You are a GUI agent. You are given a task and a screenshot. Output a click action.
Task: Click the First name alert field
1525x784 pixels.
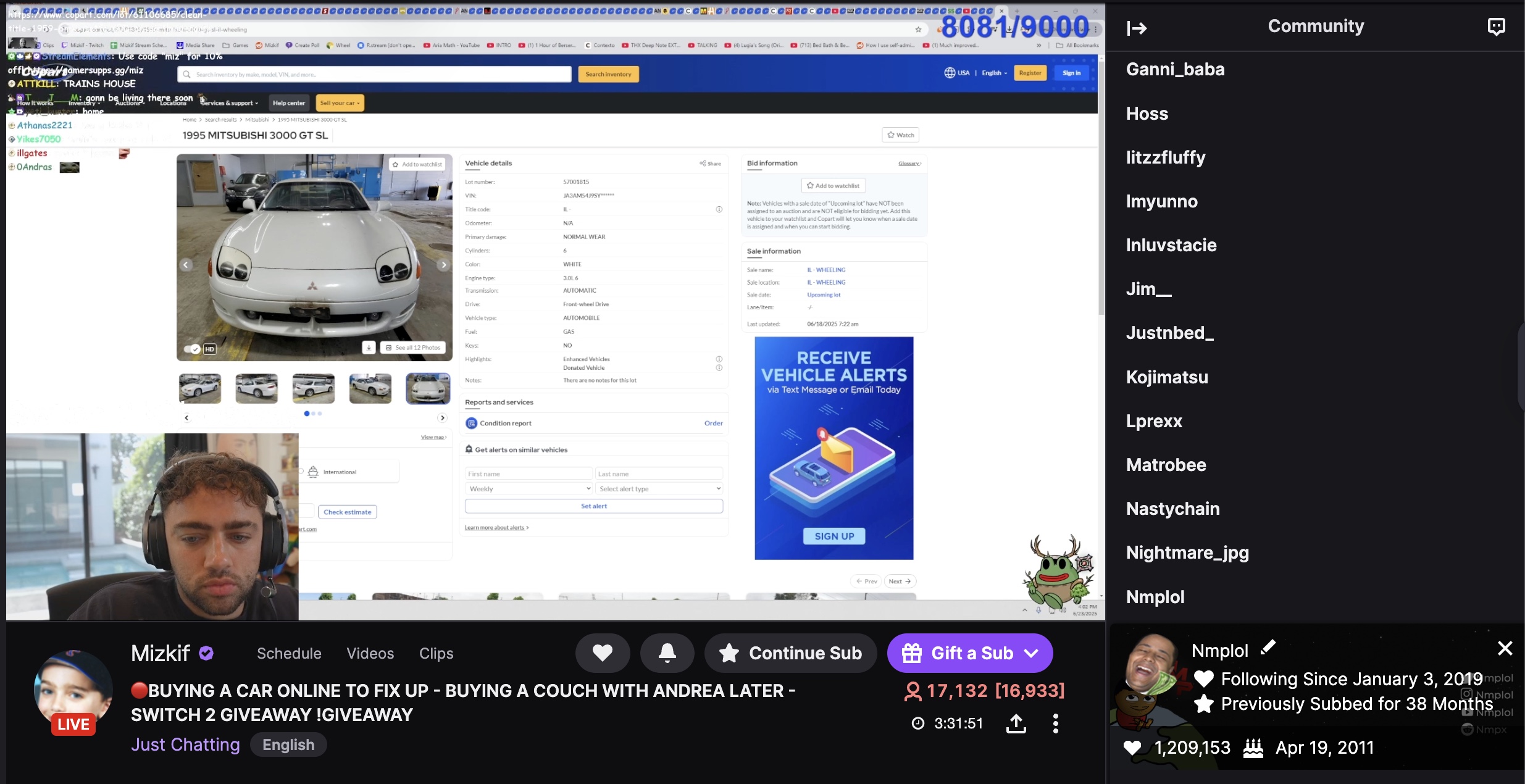click(529, 474)
